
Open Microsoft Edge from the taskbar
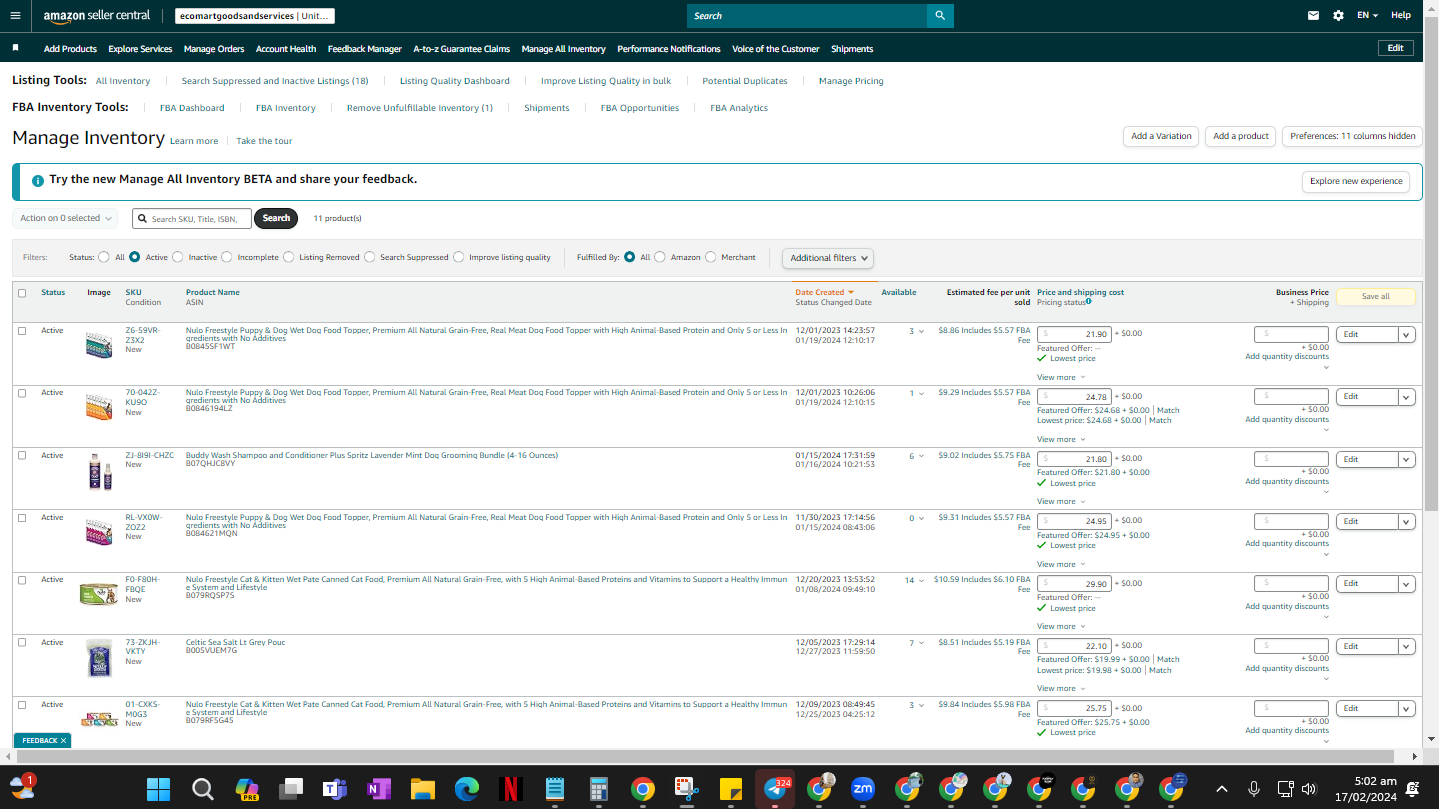point(466,789)
